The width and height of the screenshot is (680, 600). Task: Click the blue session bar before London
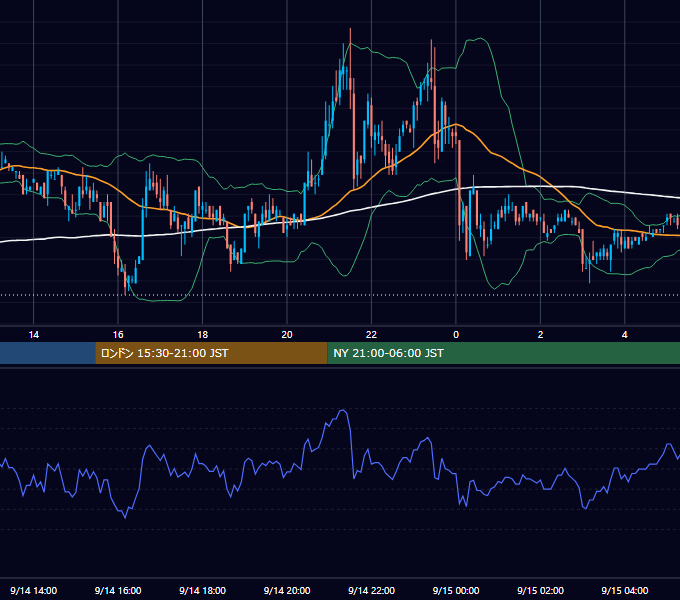[48, 353]
